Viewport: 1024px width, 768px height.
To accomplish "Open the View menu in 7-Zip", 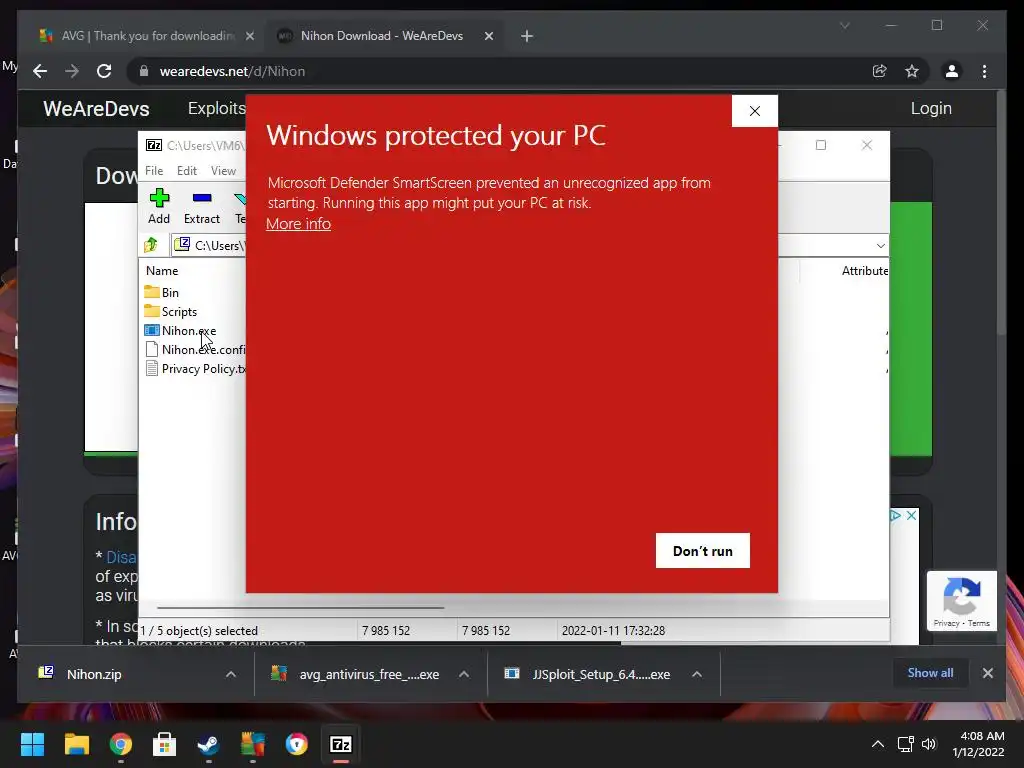I will (223, 170).
